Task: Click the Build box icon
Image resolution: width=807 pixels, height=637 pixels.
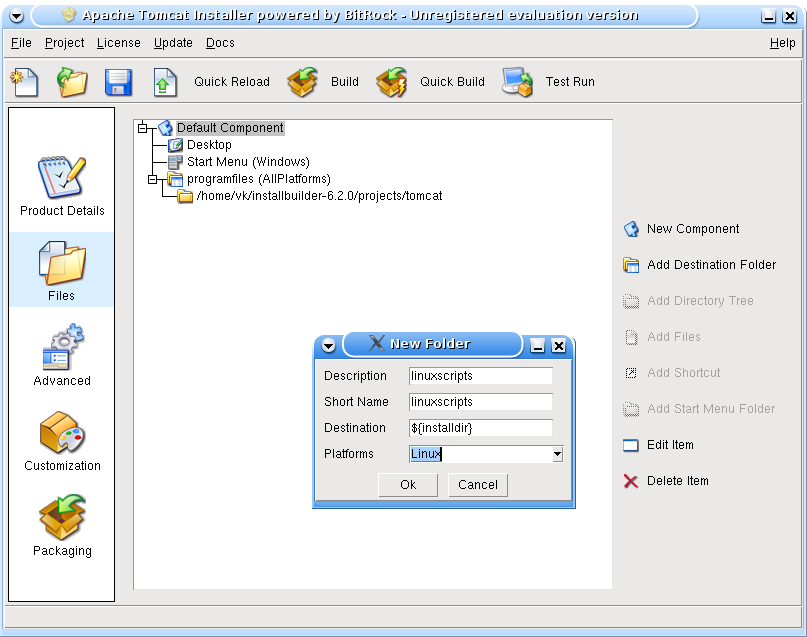Action: [303, 82]
